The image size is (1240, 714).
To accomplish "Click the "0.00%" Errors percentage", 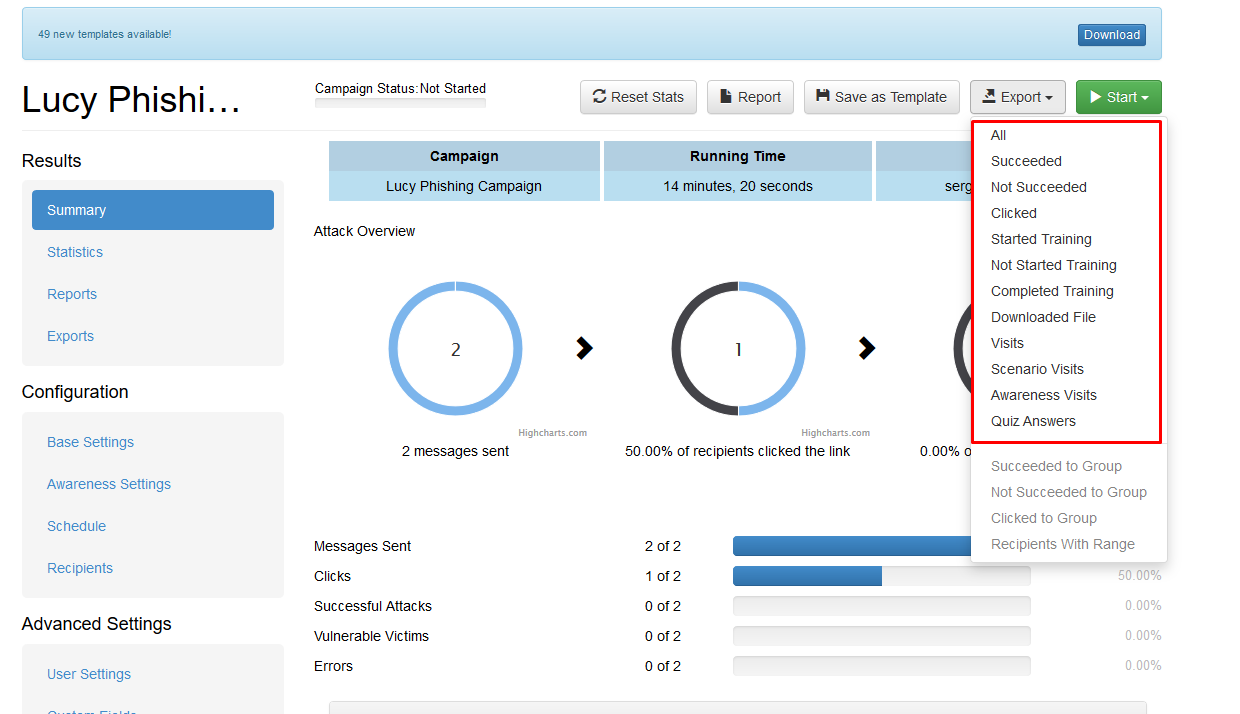I will coord(1143,666).
